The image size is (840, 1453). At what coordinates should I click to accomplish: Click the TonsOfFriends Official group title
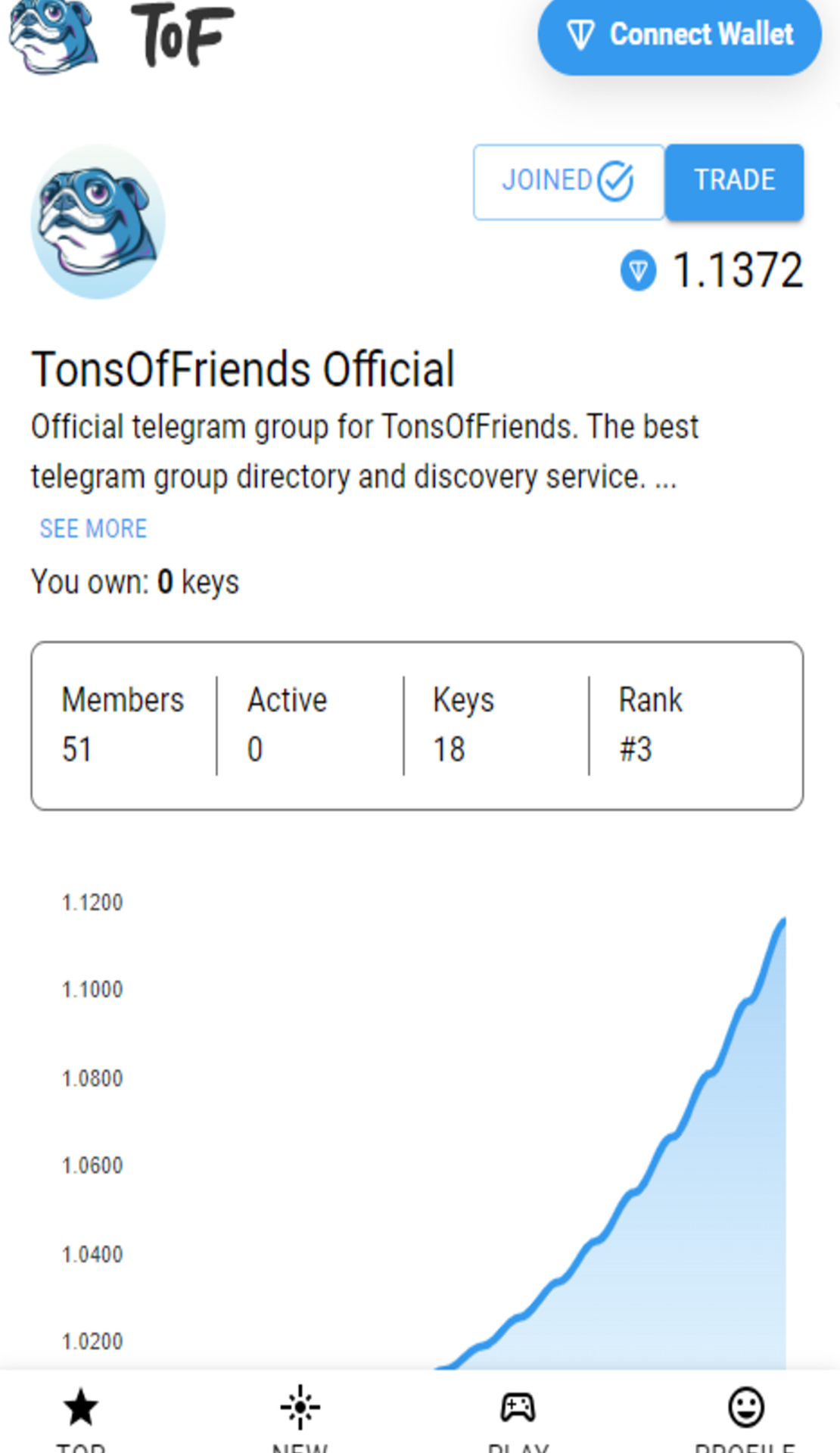pyautogui.click(x=243, y=369)
